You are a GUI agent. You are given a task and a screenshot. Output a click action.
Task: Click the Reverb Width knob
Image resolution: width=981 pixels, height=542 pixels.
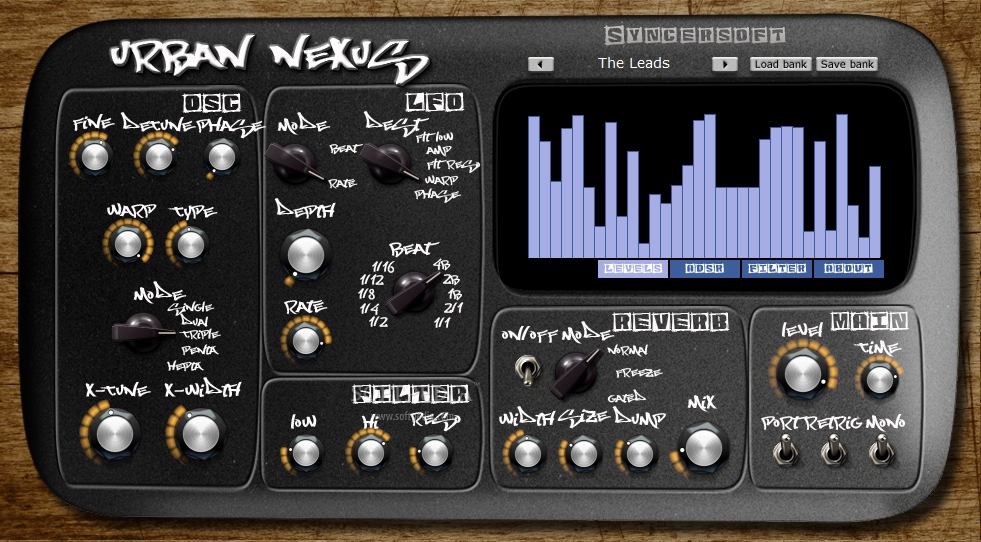point(527,453)
